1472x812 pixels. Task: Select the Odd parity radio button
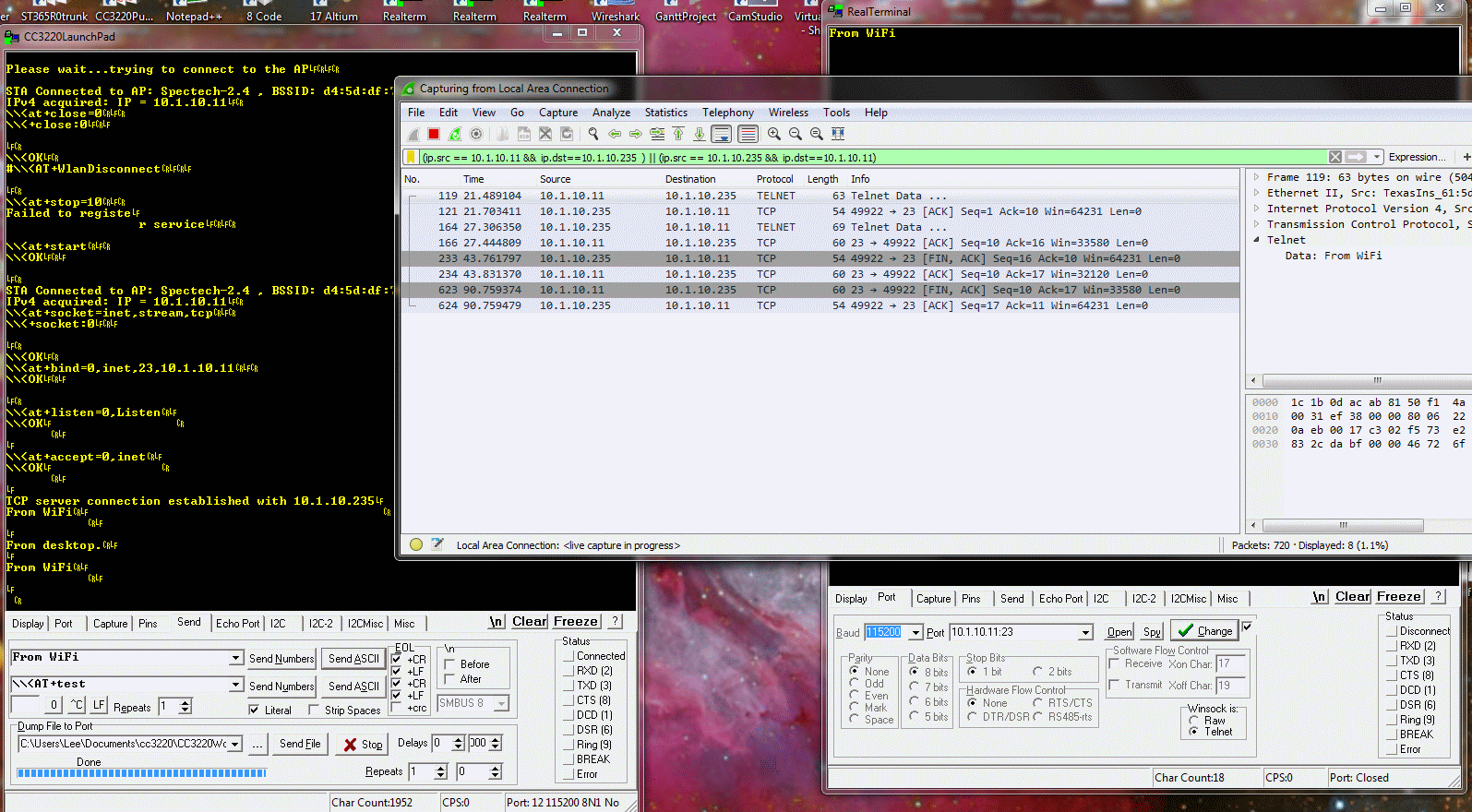tap(854, 684)
